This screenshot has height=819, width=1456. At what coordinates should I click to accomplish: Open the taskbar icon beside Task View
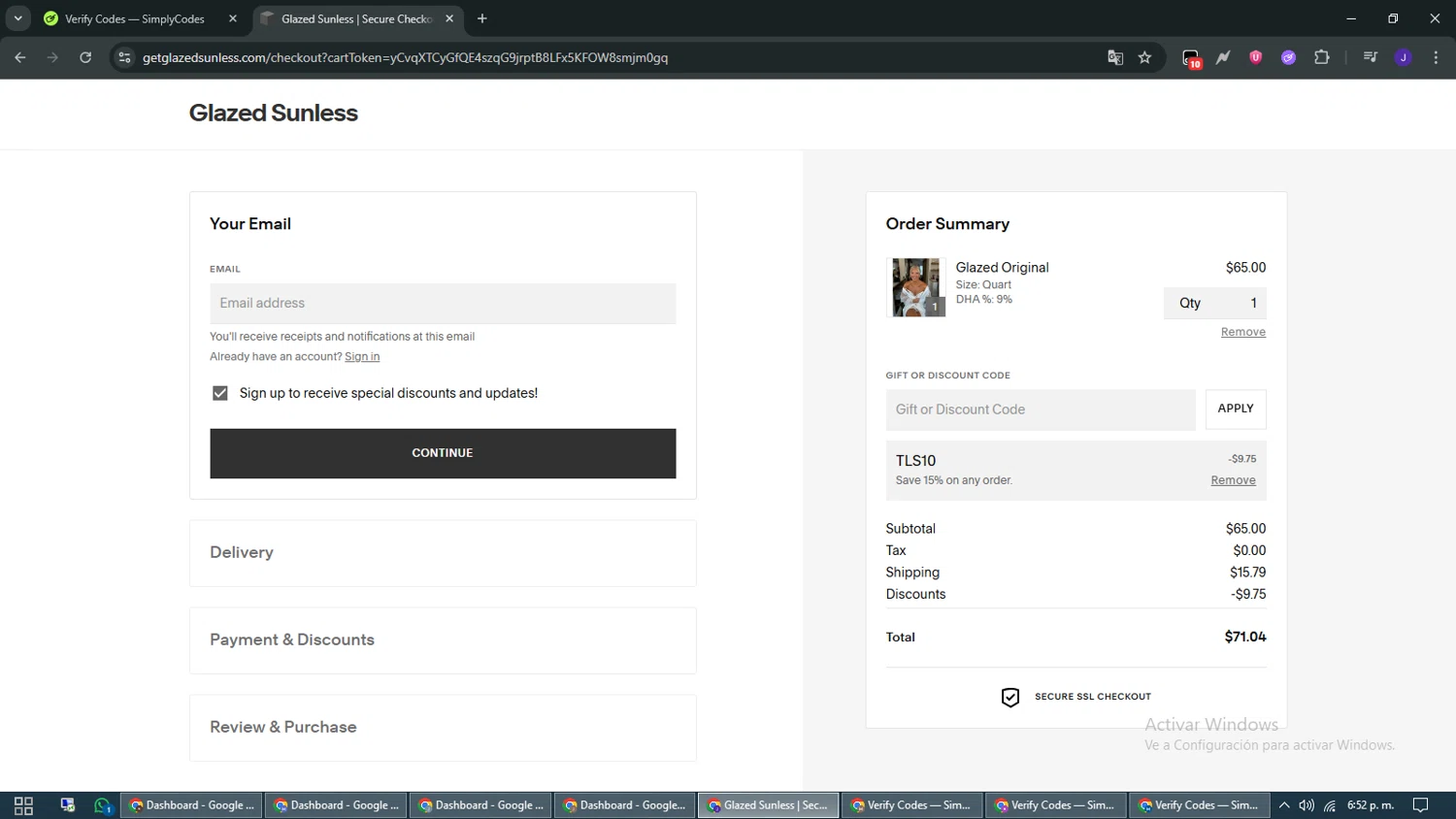click(x=67, y=805)
